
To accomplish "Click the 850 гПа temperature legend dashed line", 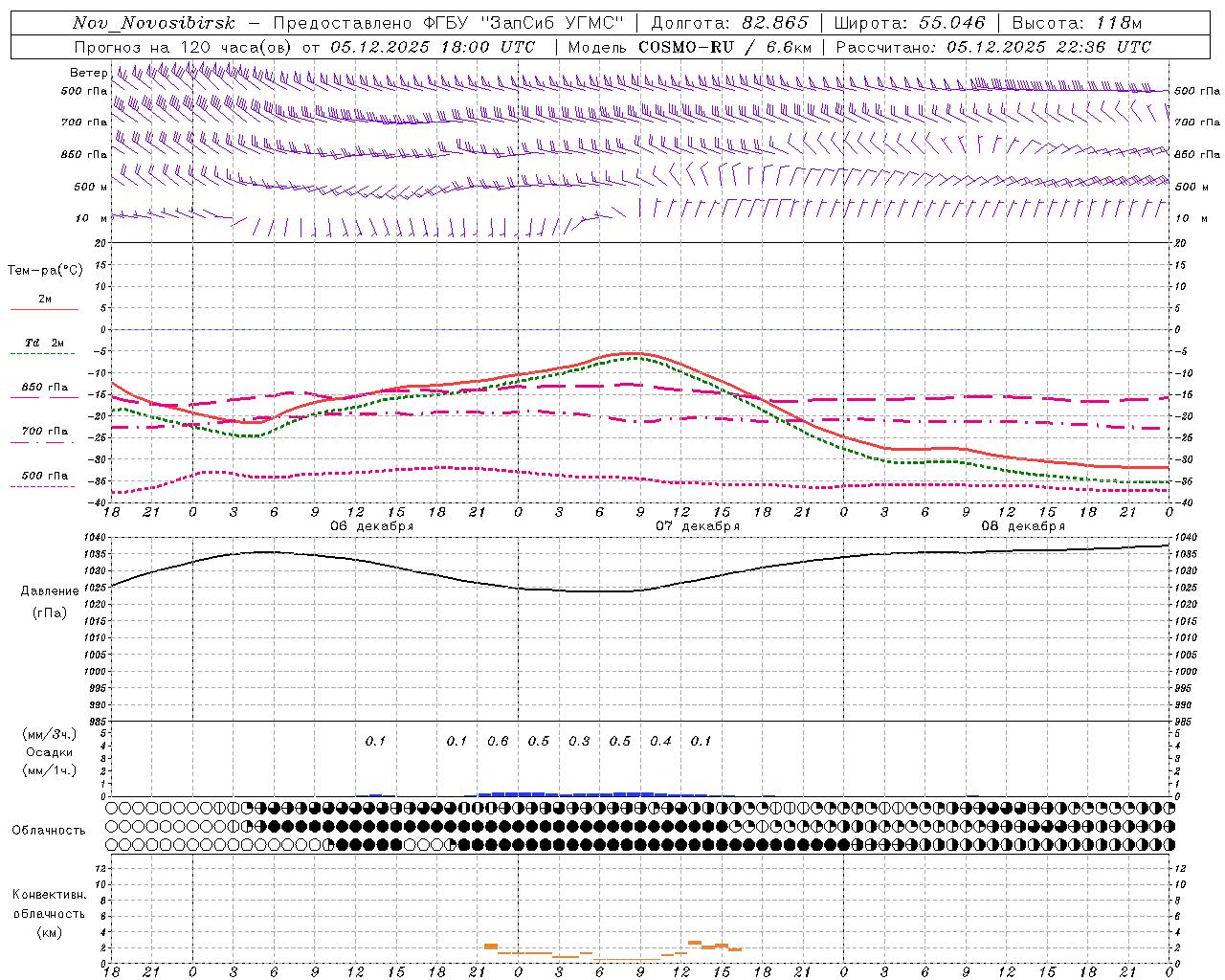I will pyautogui.click(x=43, y=398).
